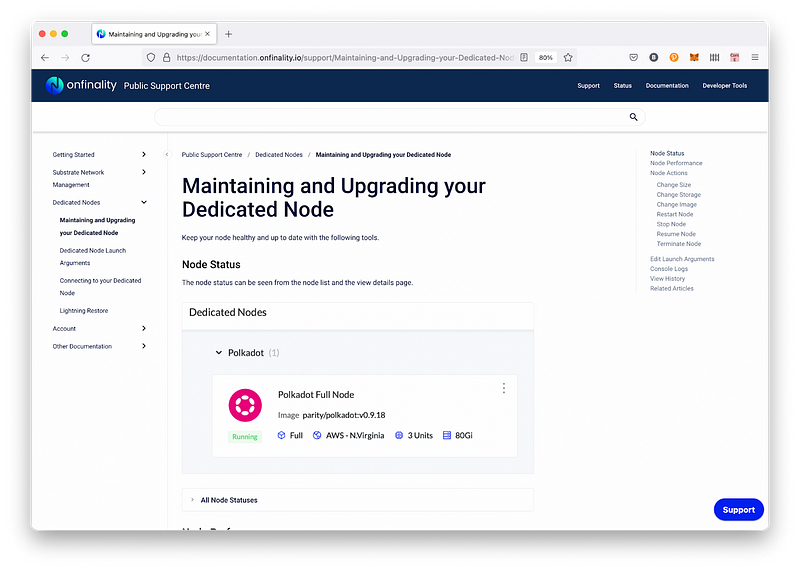This screenshot has height=571, width=800.
Task: Collapse the Polkadot node group chevron
Action: coord(219,353)
